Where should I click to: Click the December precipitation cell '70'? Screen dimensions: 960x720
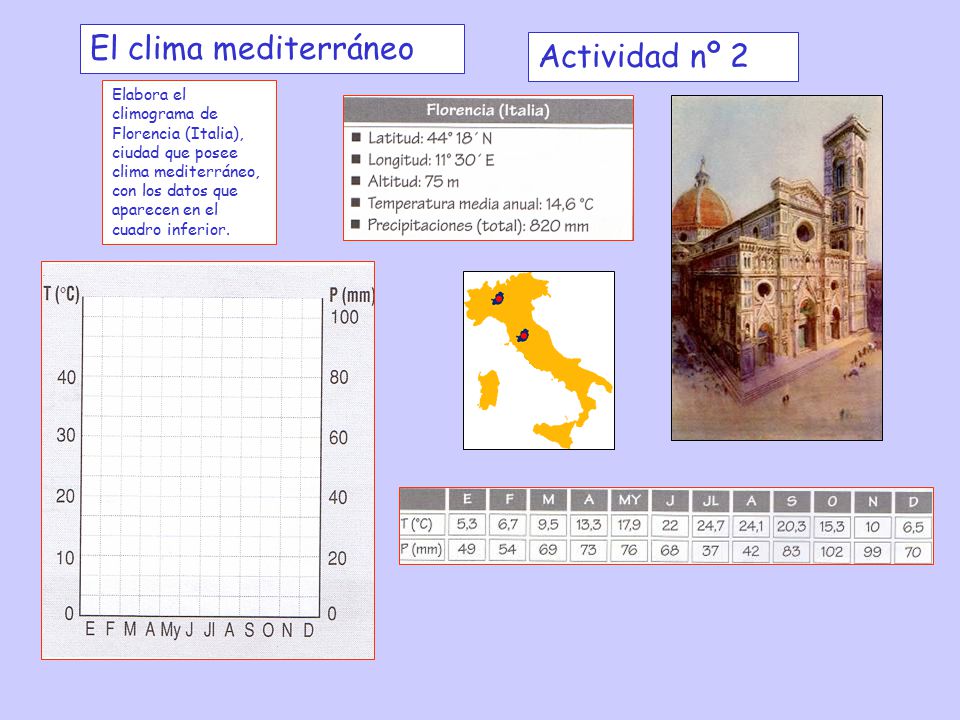coord(913,552)
